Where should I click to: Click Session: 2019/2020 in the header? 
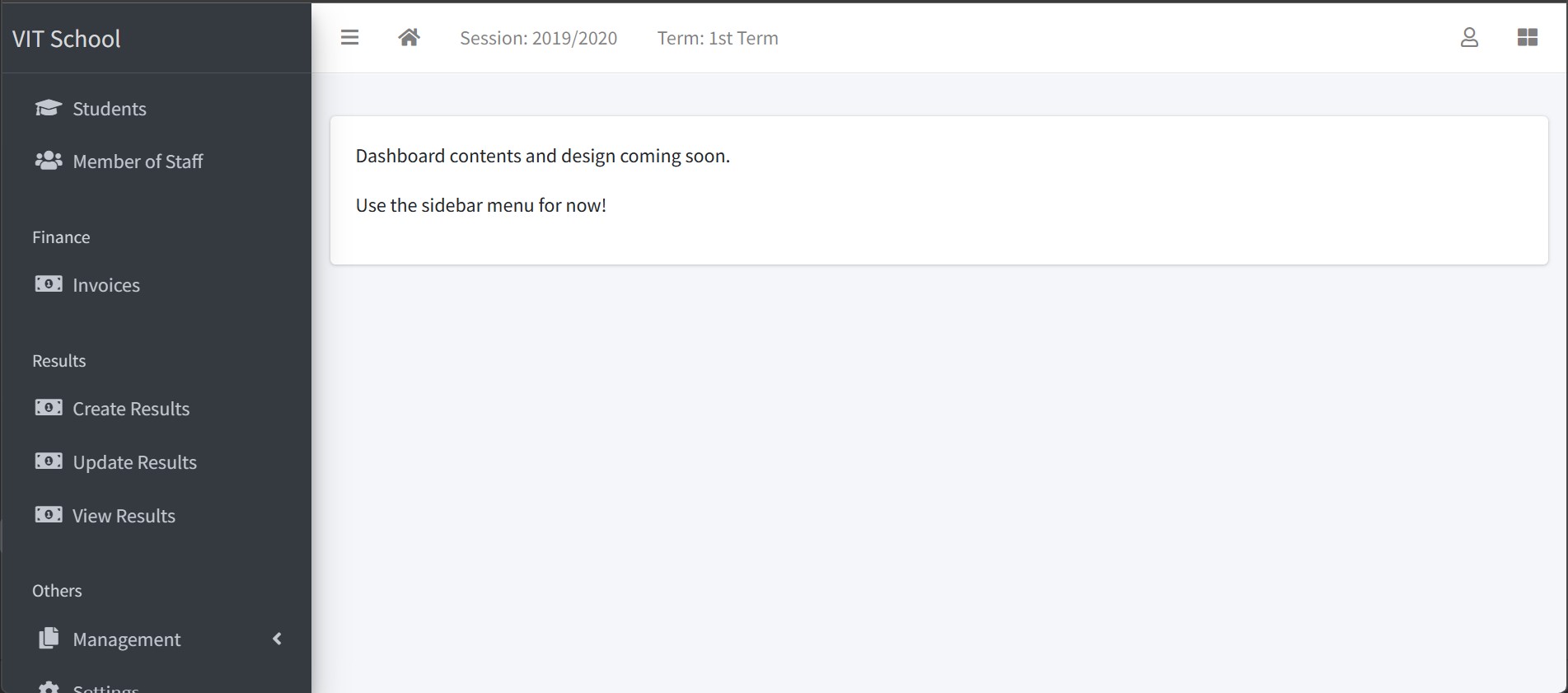539,37
